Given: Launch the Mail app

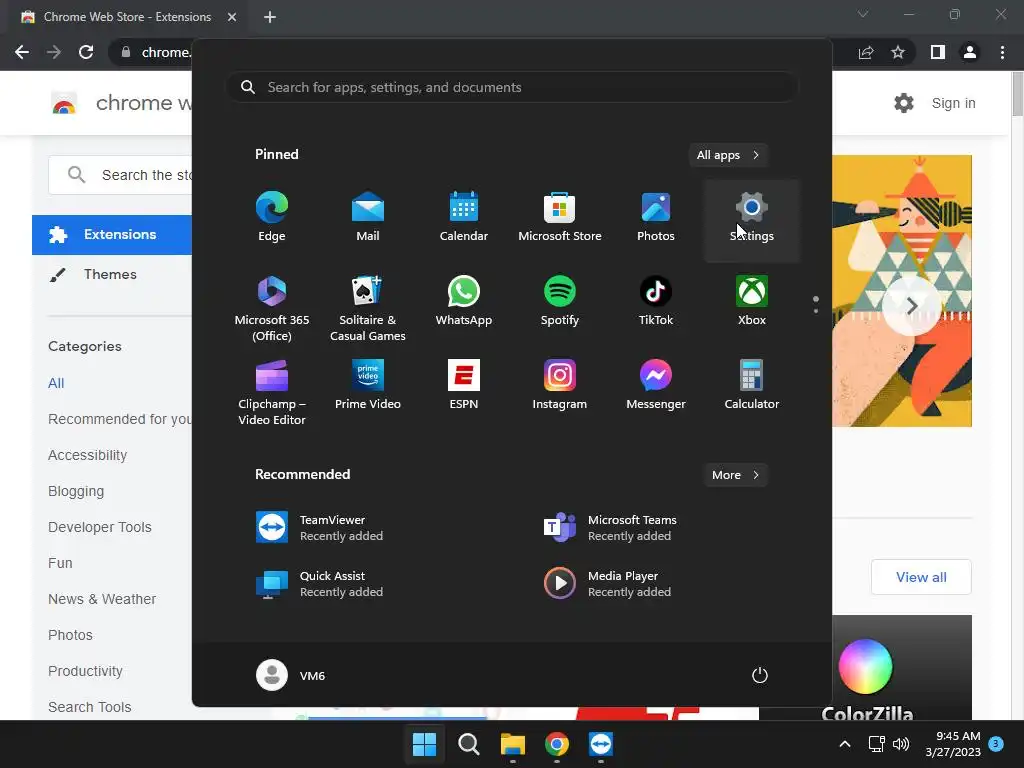Looking at the screenshot, I should click(368, 218).
